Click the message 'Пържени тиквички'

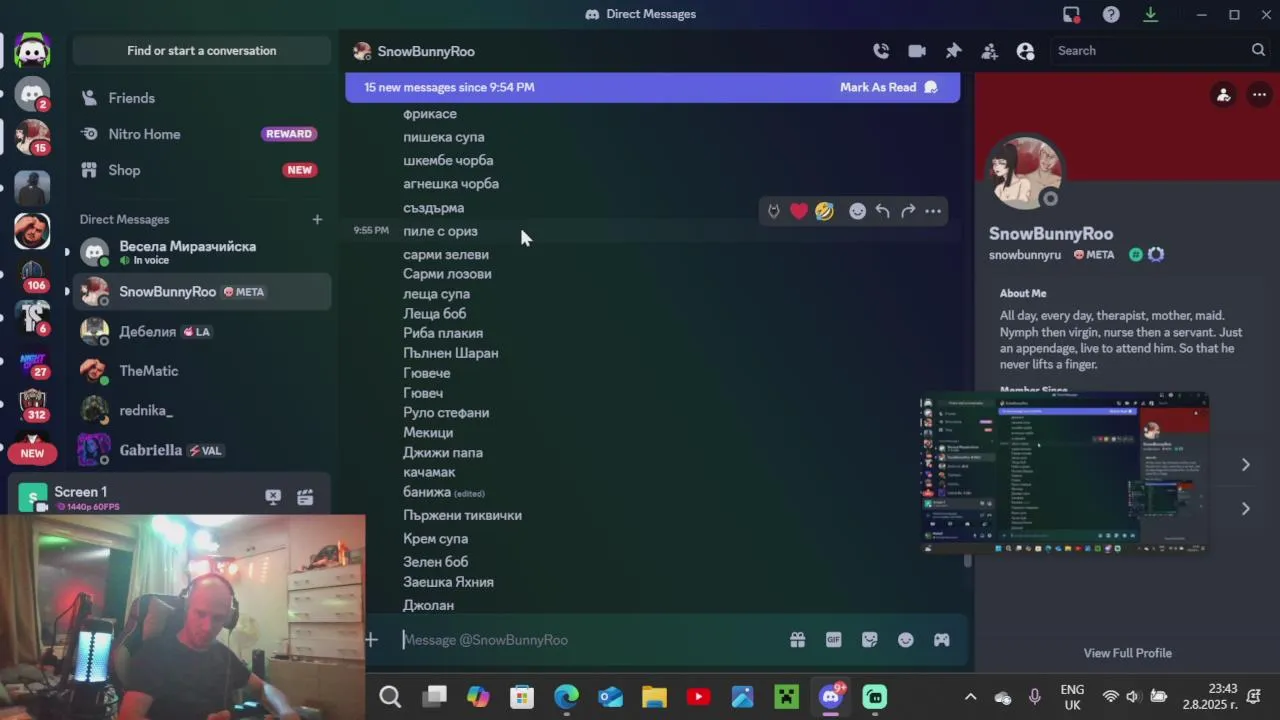pos(462,515)
